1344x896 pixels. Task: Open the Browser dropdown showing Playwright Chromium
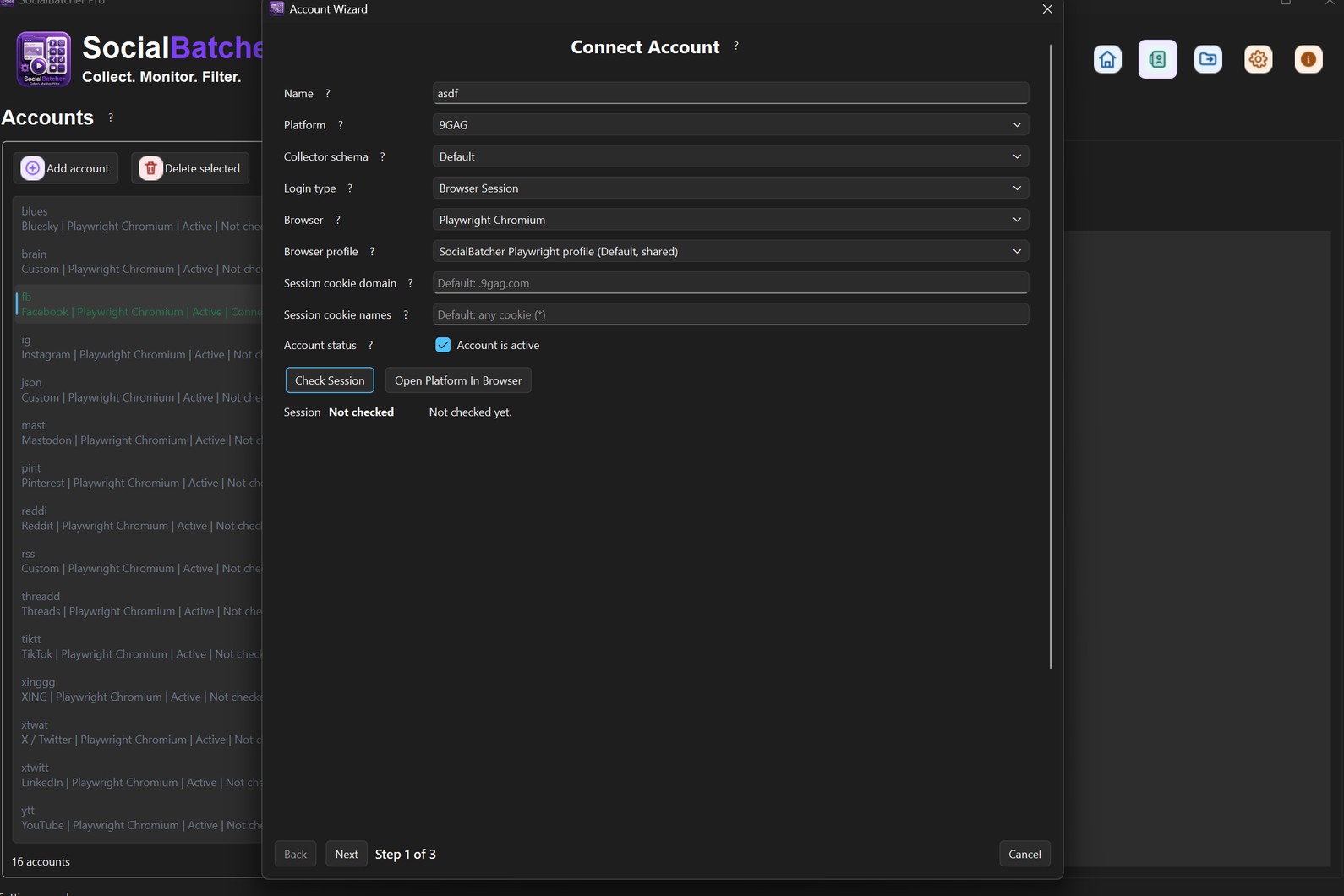730,220
